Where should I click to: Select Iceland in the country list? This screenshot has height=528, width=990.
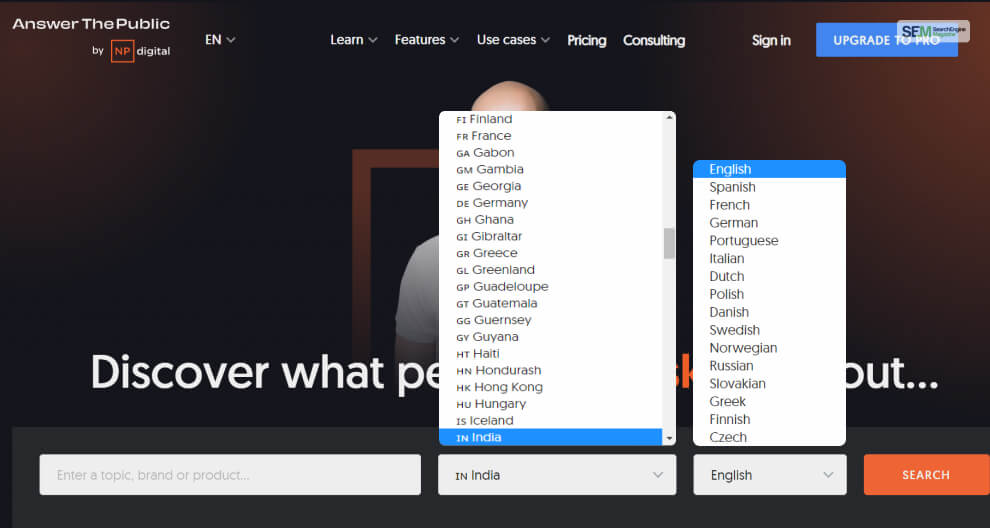tap(551, 420)
